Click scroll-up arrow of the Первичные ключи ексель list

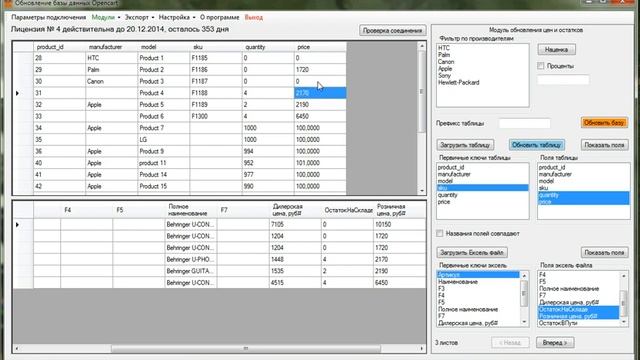tap(524, 276)
